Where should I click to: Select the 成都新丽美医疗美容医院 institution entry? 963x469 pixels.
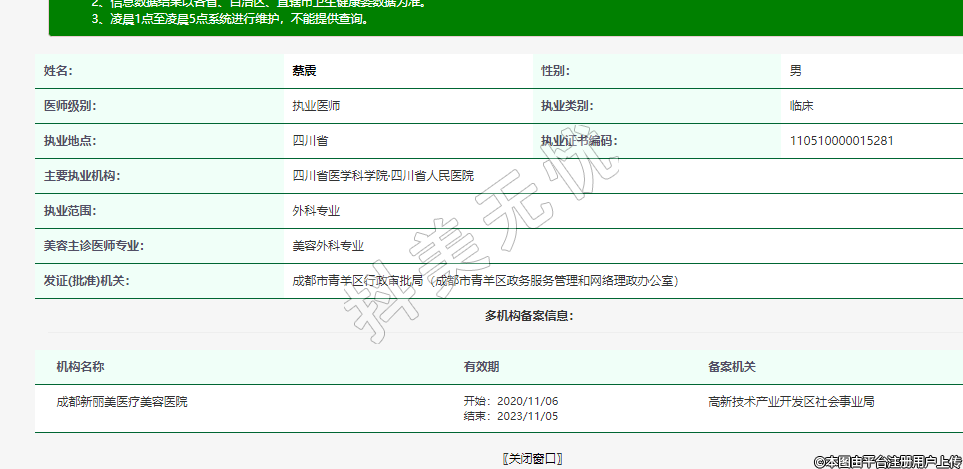(x=122, y=402)
